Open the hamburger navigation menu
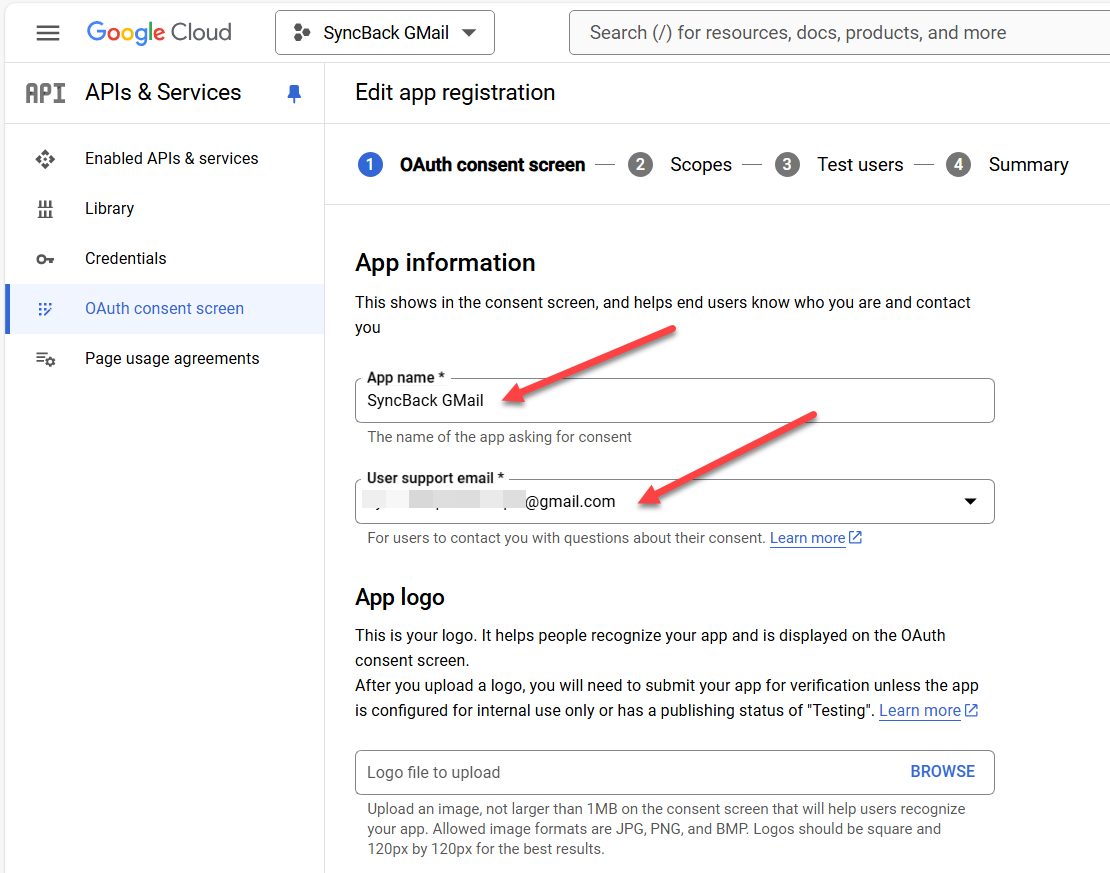 point(47,33)
